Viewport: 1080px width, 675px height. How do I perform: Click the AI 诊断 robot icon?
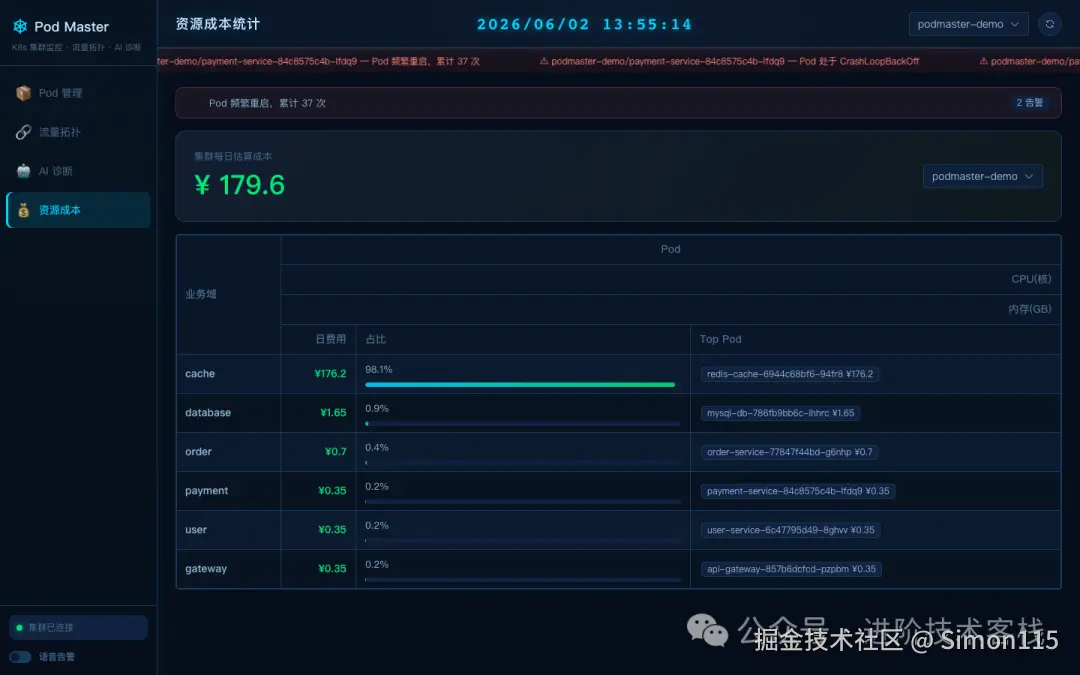[x=23, y=171]
